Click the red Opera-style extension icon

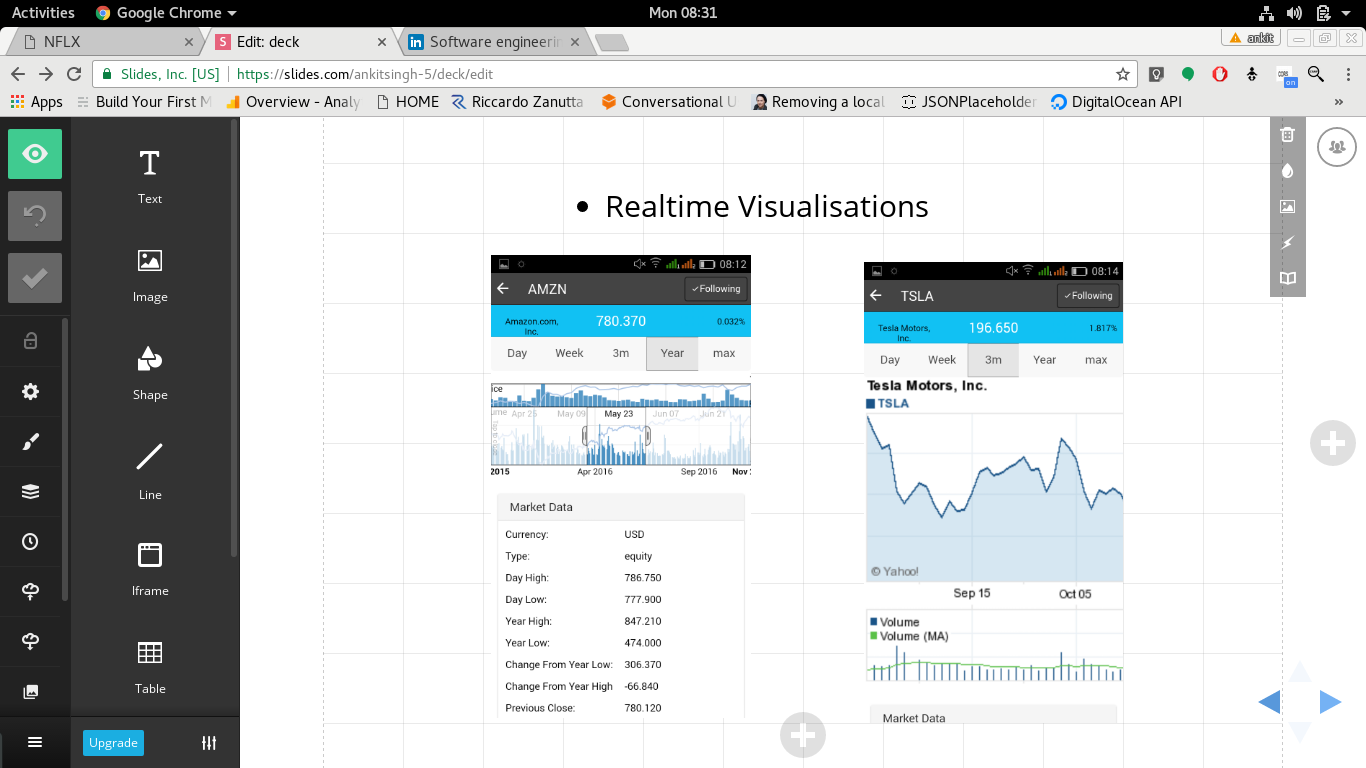(1220, 74)
